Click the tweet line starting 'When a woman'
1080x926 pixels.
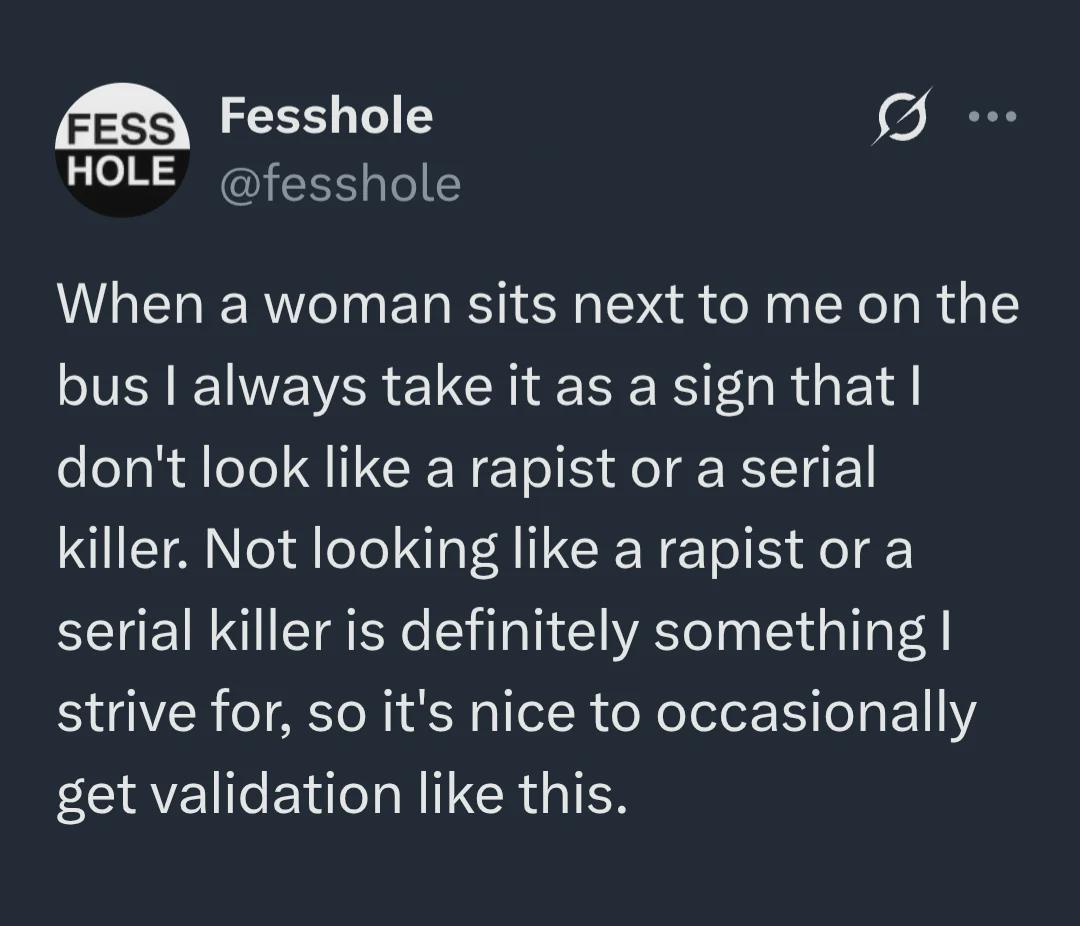pyautogui.click(x=538, y=304)
